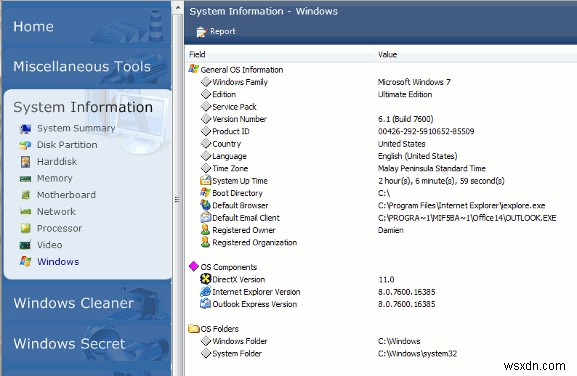Open the Windows Cleaner section
This screenshot has width=577, height=376.
coord(87,302)
